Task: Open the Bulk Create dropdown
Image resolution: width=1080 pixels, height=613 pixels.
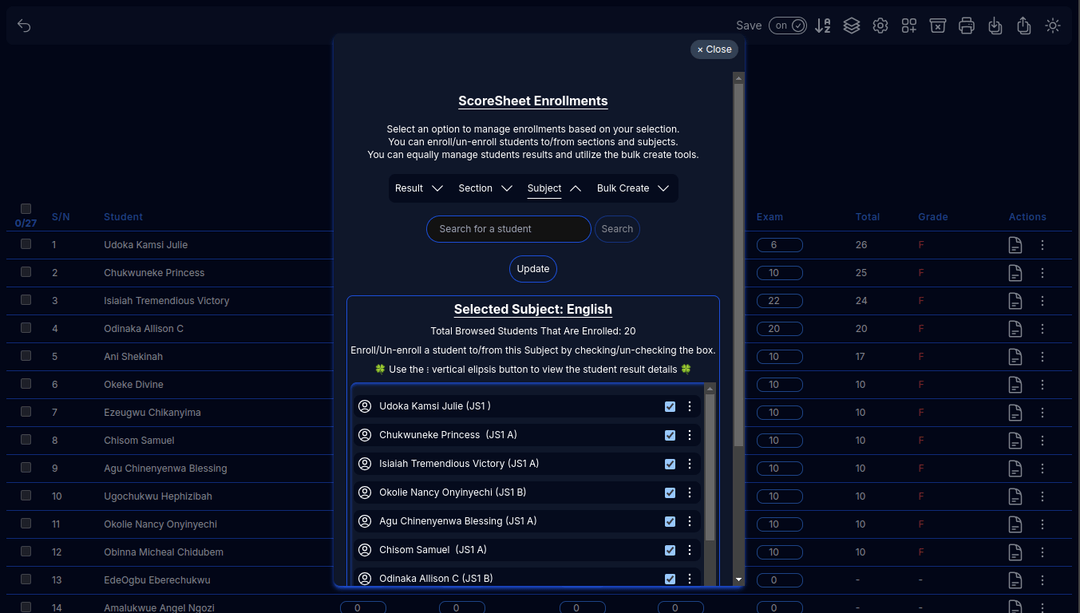Action: tap(629, 188)
